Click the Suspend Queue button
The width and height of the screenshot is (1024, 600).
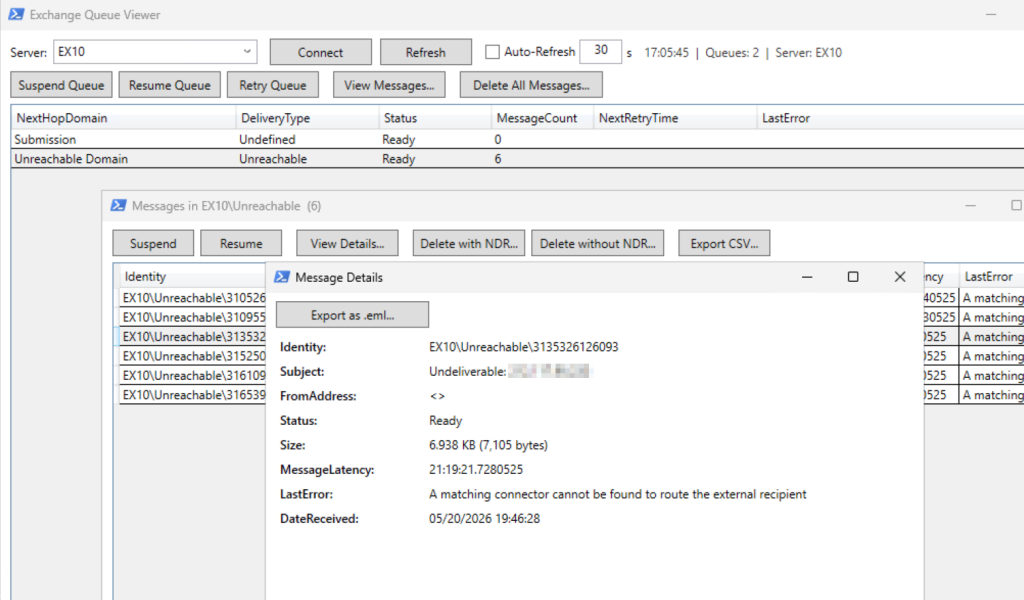coord(61,85)
